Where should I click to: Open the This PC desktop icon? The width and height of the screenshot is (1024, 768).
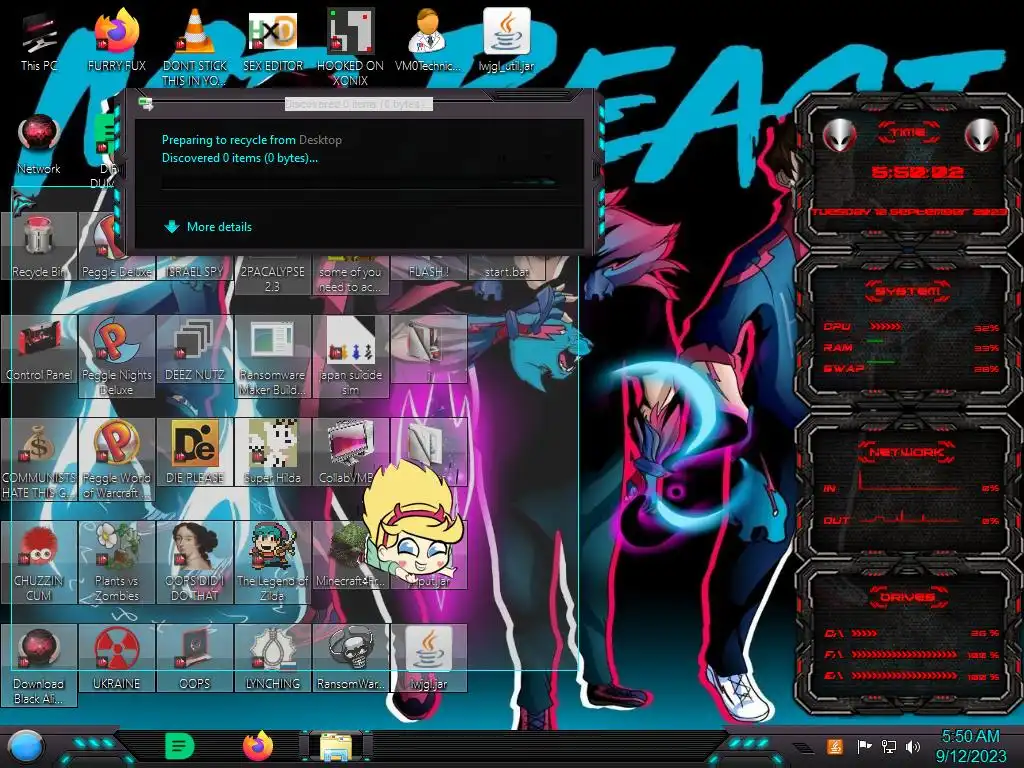coord(39,42)
